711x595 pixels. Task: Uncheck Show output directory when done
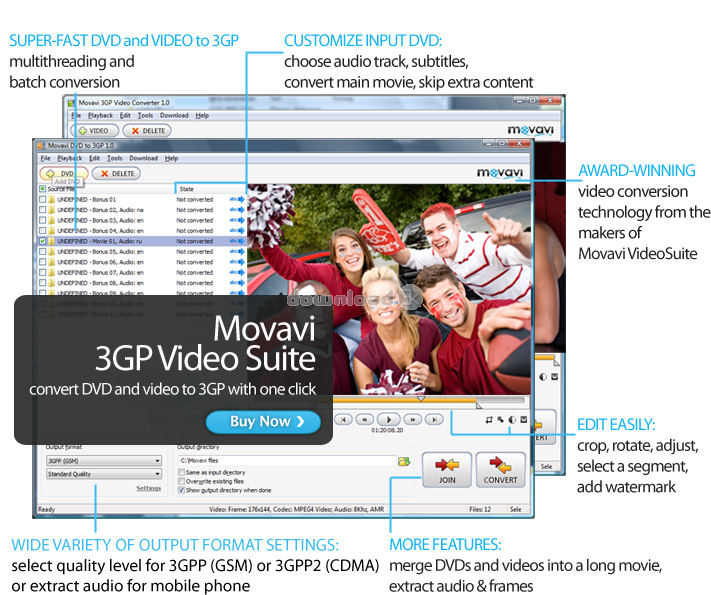tap(182, 490)
